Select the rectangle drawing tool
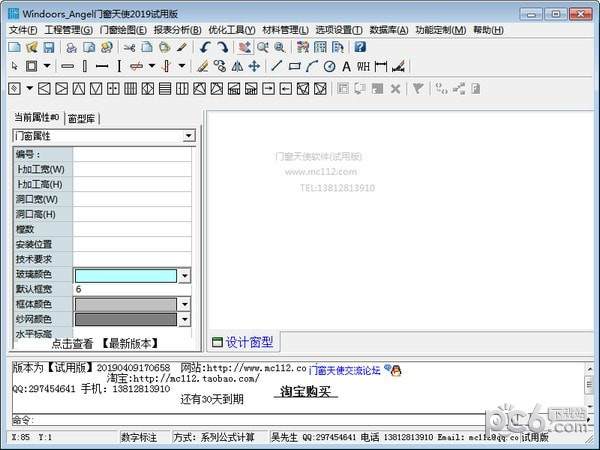The image size is (600, 450). pyautogui.click(x=294, y=67)
